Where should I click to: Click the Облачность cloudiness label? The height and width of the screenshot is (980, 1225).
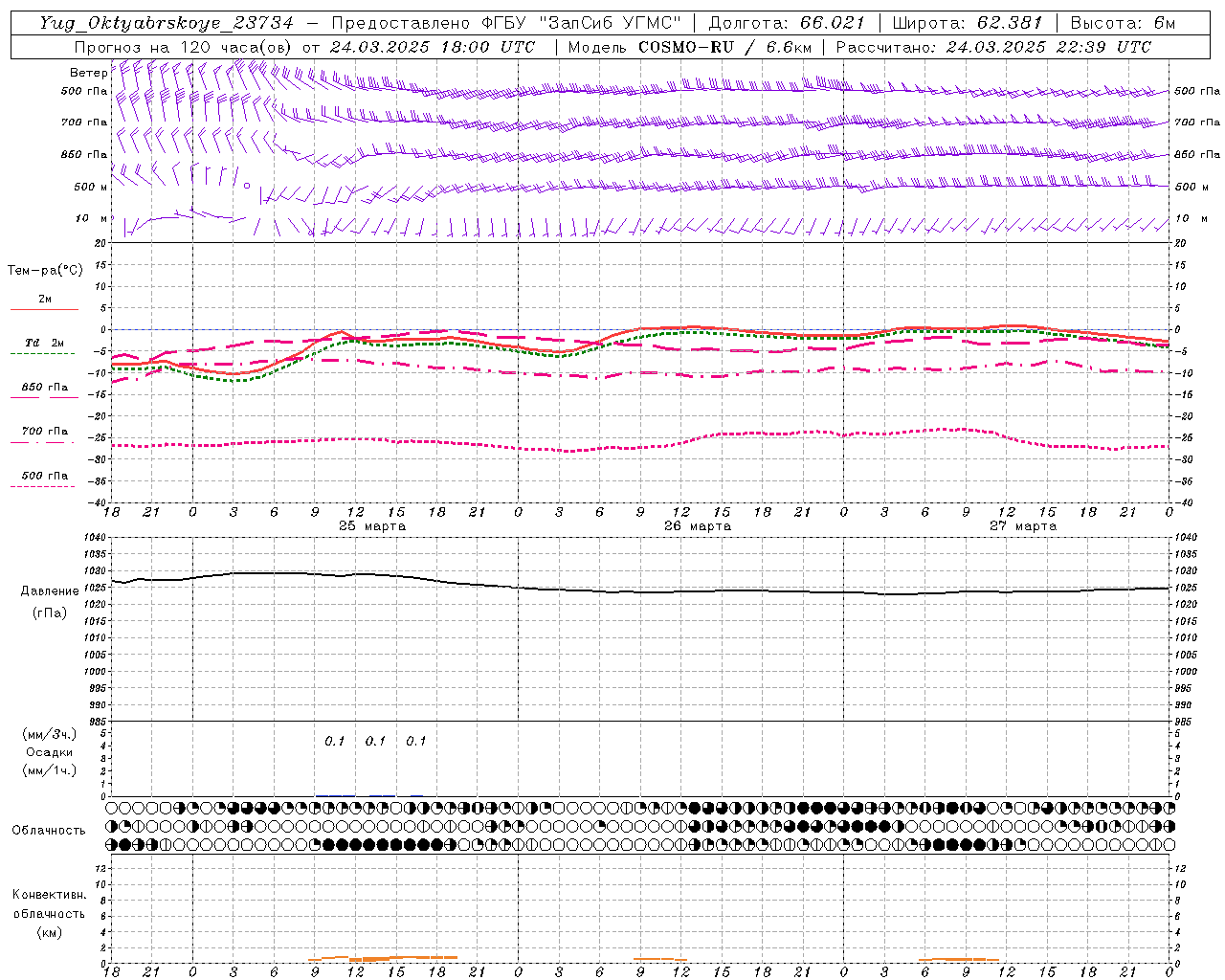[x=49, y=831]
